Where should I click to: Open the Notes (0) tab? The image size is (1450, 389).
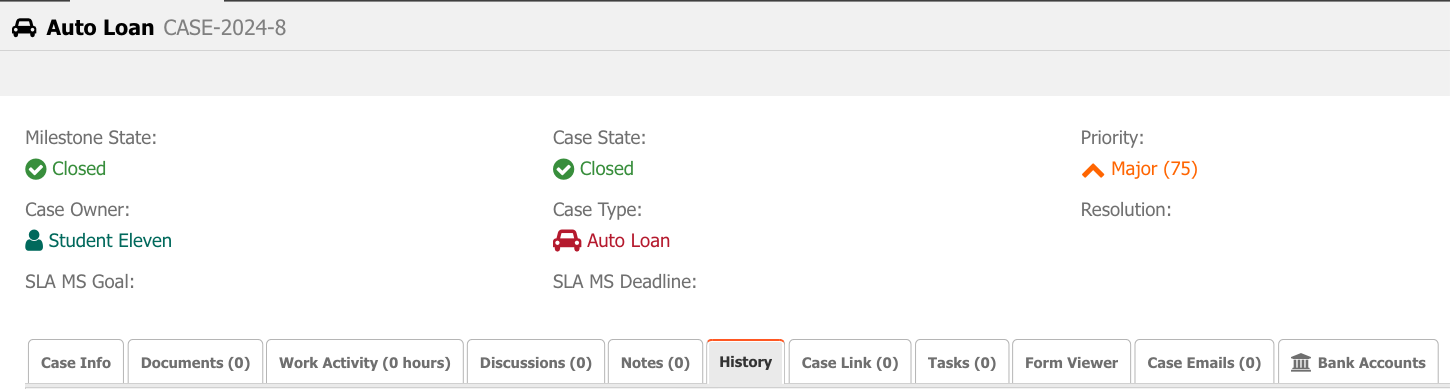pyautogui.click(x=655, y=363)
